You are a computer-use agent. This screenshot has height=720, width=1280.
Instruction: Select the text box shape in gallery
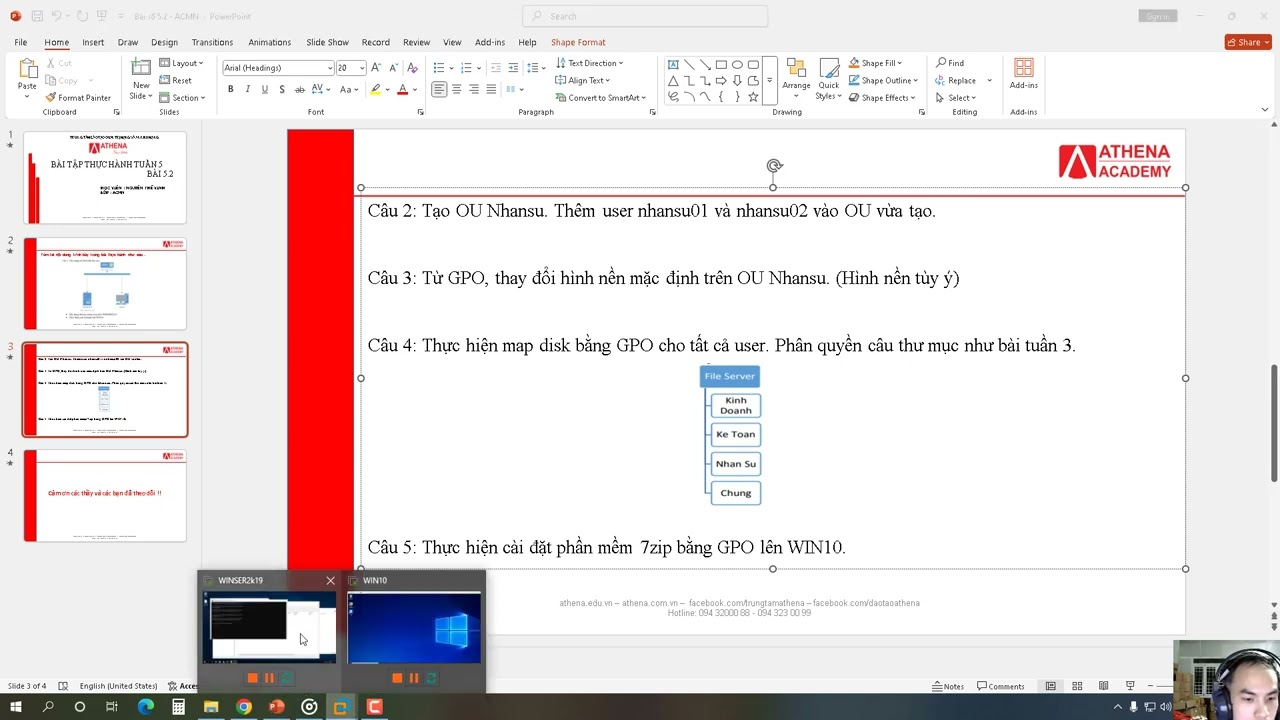pos(673,64)
